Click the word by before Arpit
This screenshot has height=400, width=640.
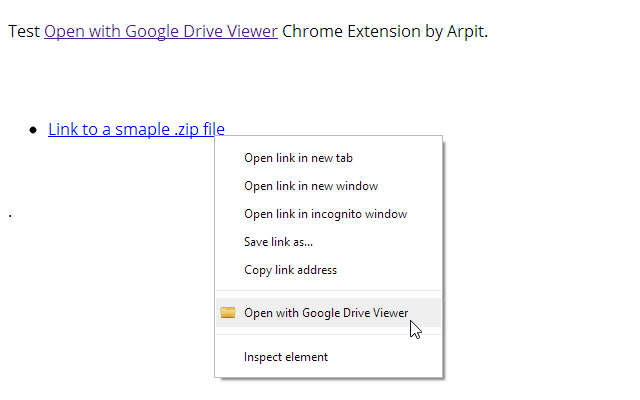coord(433,31)
